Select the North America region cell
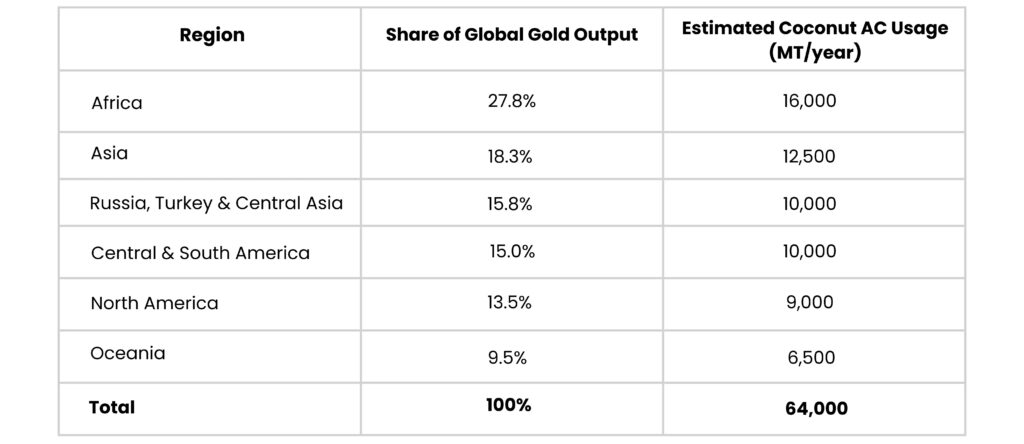 click(154, 303)
